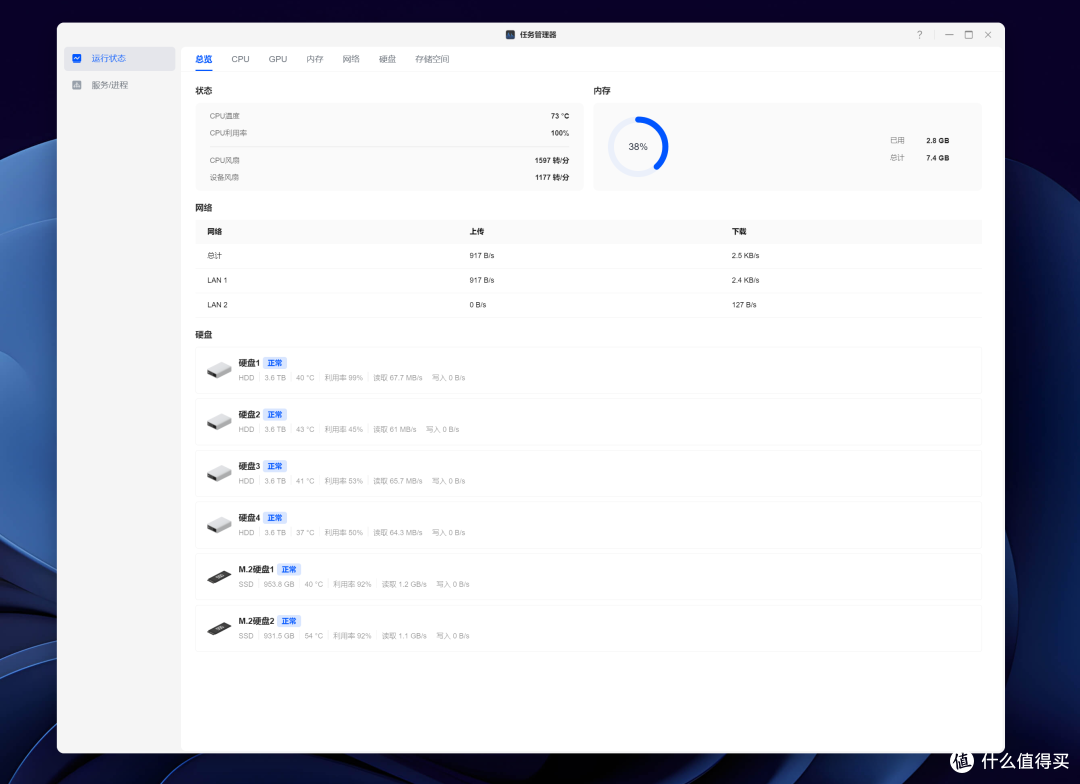Click the 正常 badge next to 硬盘1

pyautogui.click(x=275, y=363)
